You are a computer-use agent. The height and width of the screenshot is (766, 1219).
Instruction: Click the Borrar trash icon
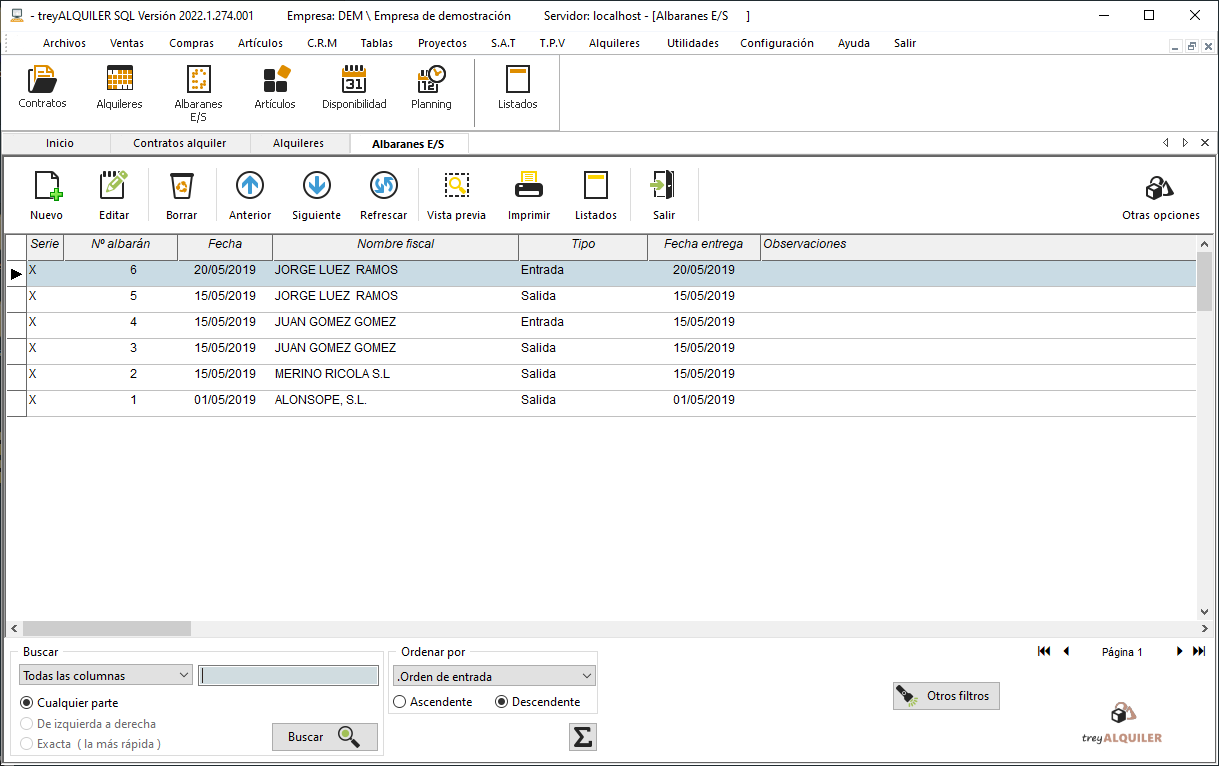(181, 195)
